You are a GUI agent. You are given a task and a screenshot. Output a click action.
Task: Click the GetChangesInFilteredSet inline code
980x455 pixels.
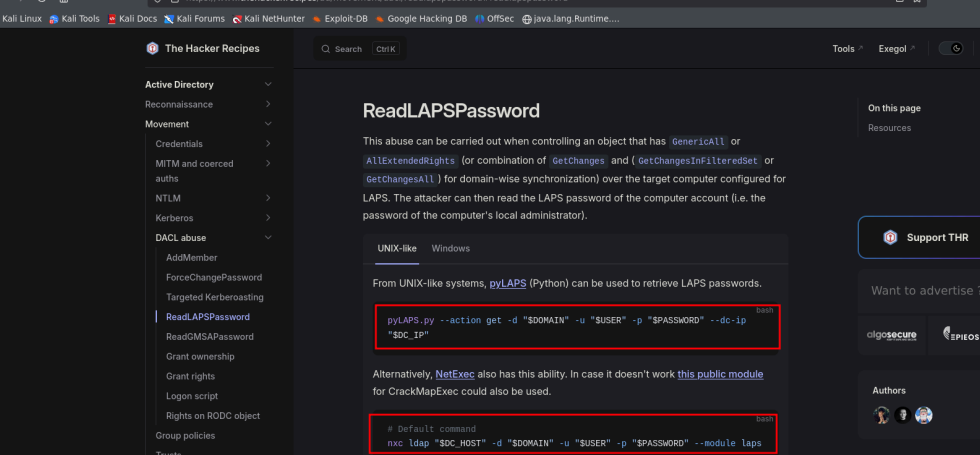click(x=698, y=161)
